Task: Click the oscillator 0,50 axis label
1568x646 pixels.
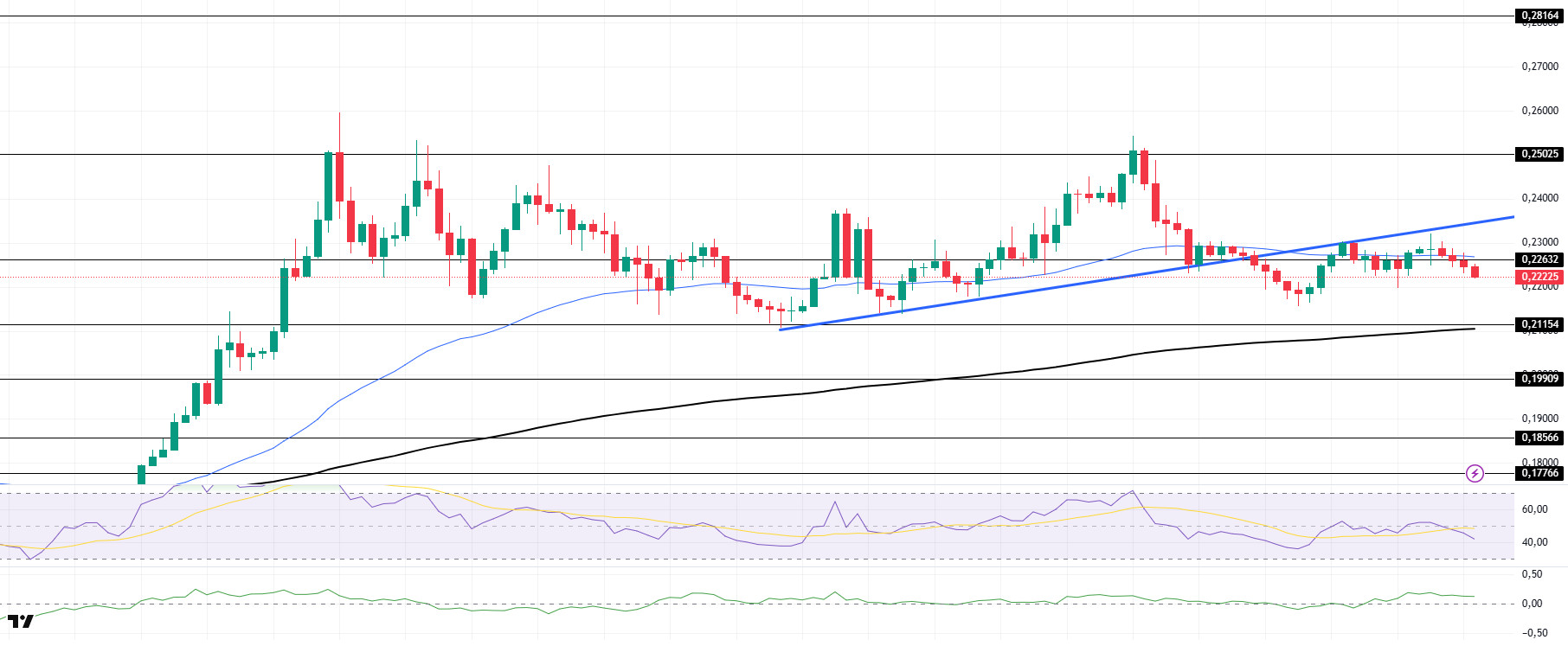Action: (x=1532, y=574)
